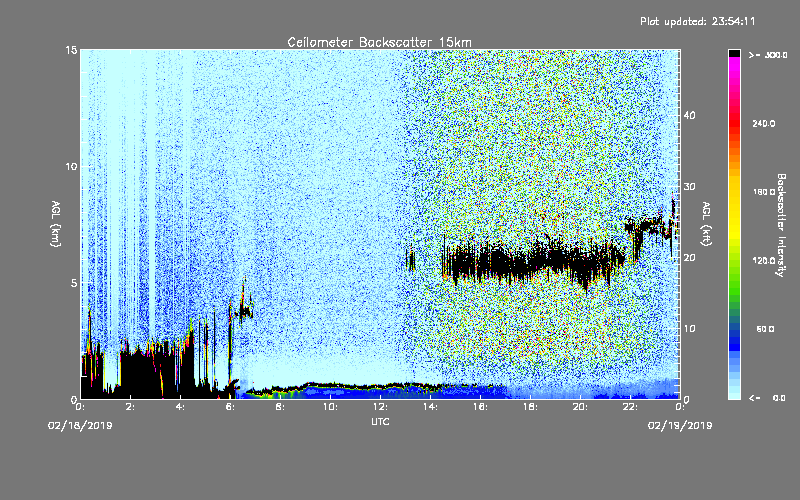The image size is (800, 500).
Task: Click the '20:' hour tick label
Action: point(580,407)
